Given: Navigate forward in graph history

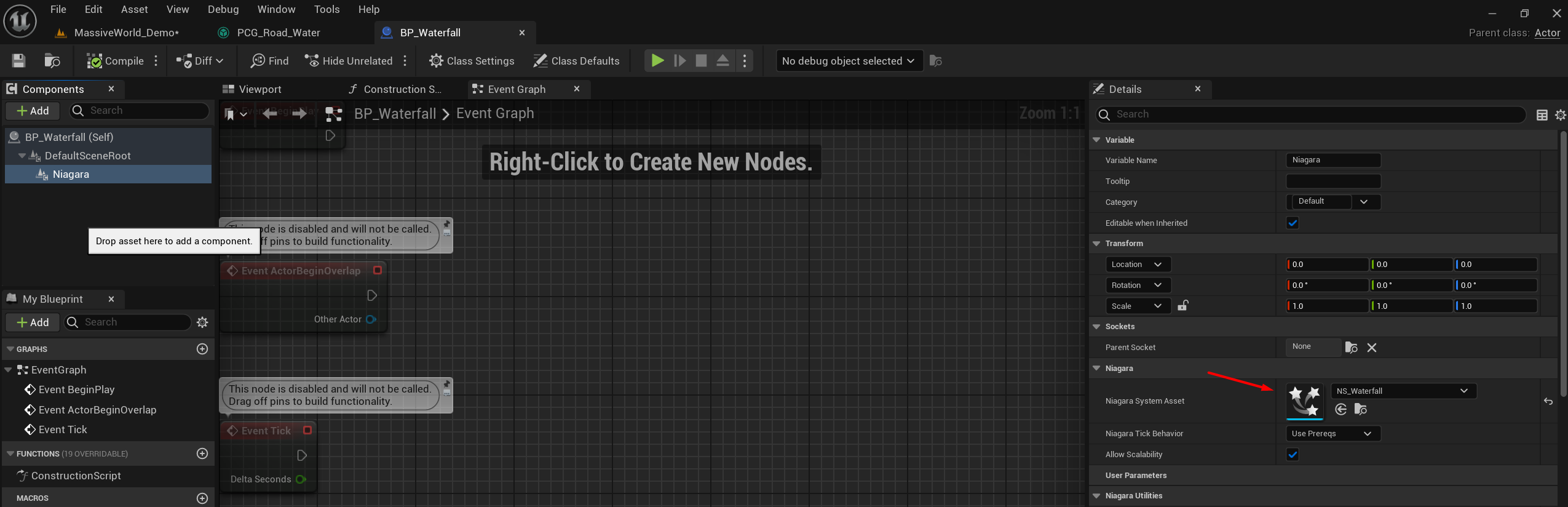Looking at the screenshot, I should tap(299, 114).
